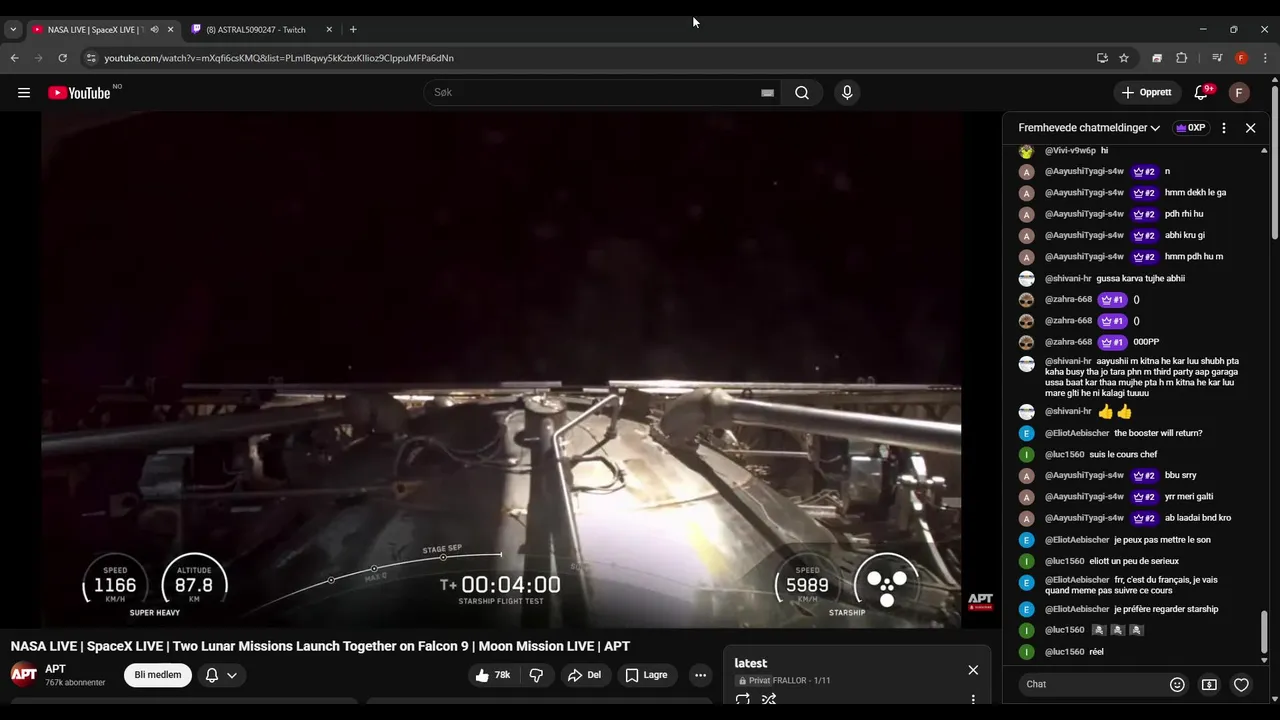1280x720 pixels.
Task: Close the live chat panel
Action: pos(1250,128)
